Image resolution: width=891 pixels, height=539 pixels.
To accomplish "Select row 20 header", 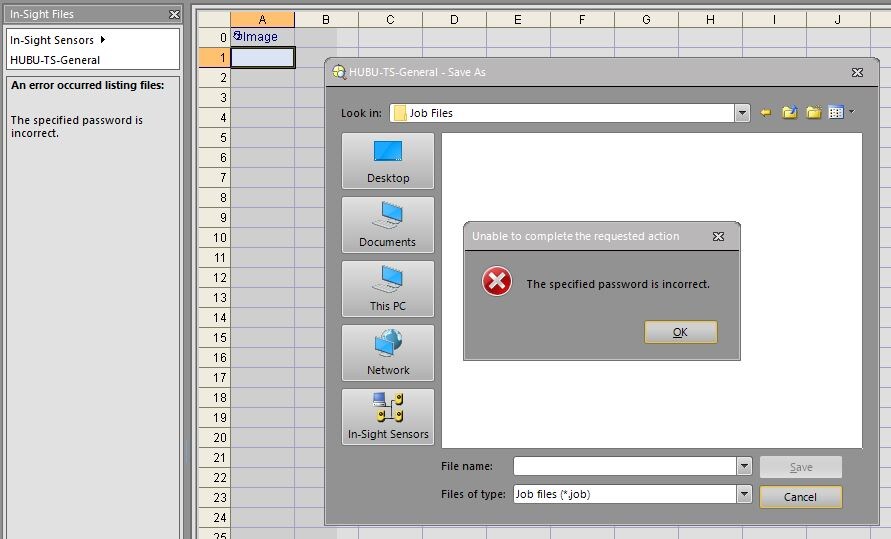I will pyautogui.click(x=214, y=437).
